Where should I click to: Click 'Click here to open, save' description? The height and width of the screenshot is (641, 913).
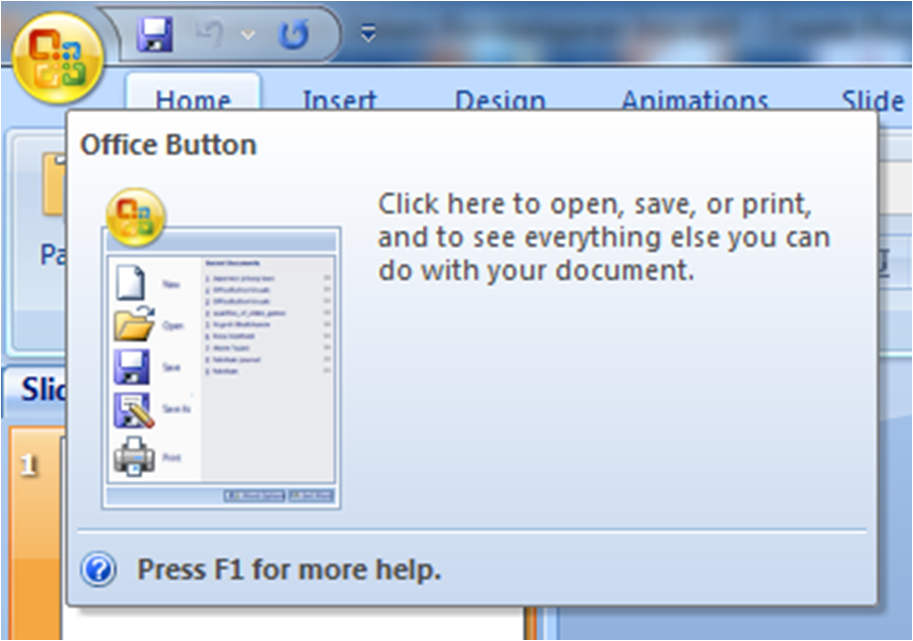pos(604,238)
